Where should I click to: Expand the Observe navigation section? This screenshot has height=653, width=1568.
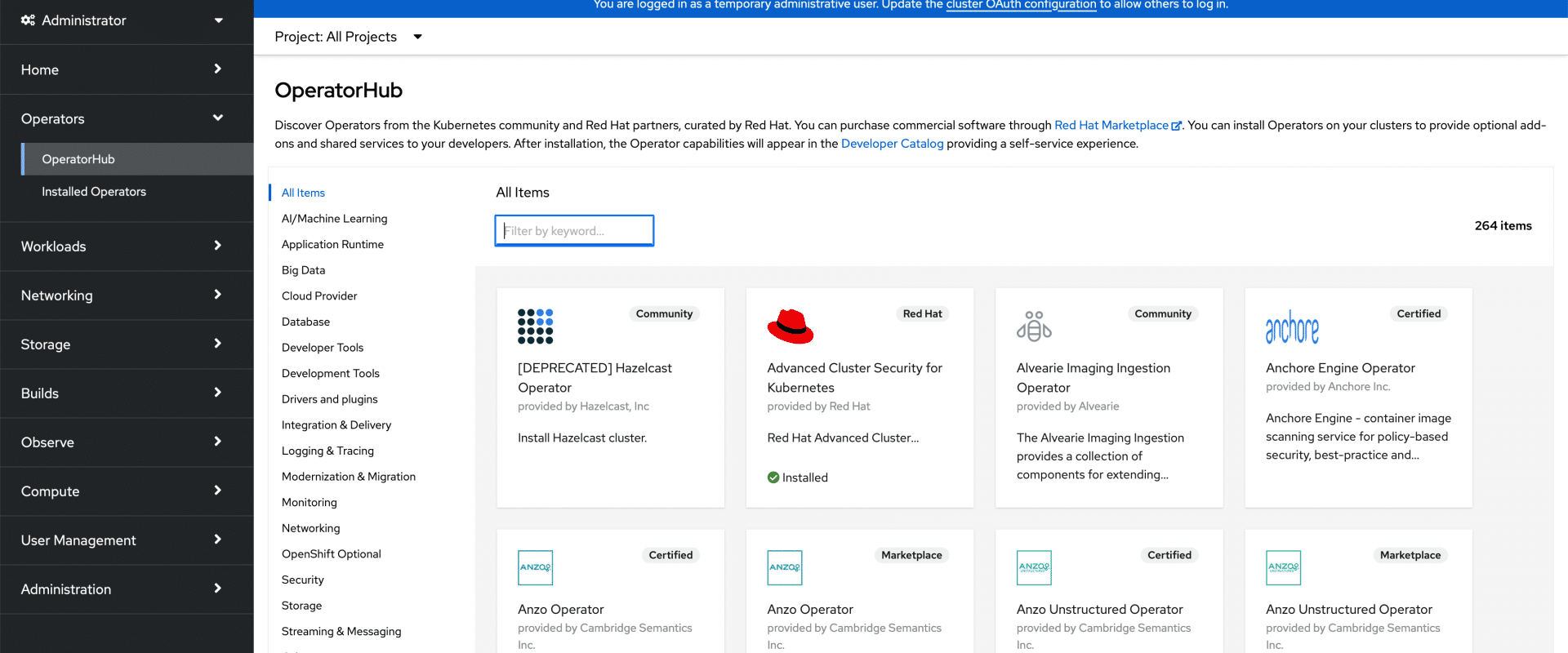click(127, 442)
